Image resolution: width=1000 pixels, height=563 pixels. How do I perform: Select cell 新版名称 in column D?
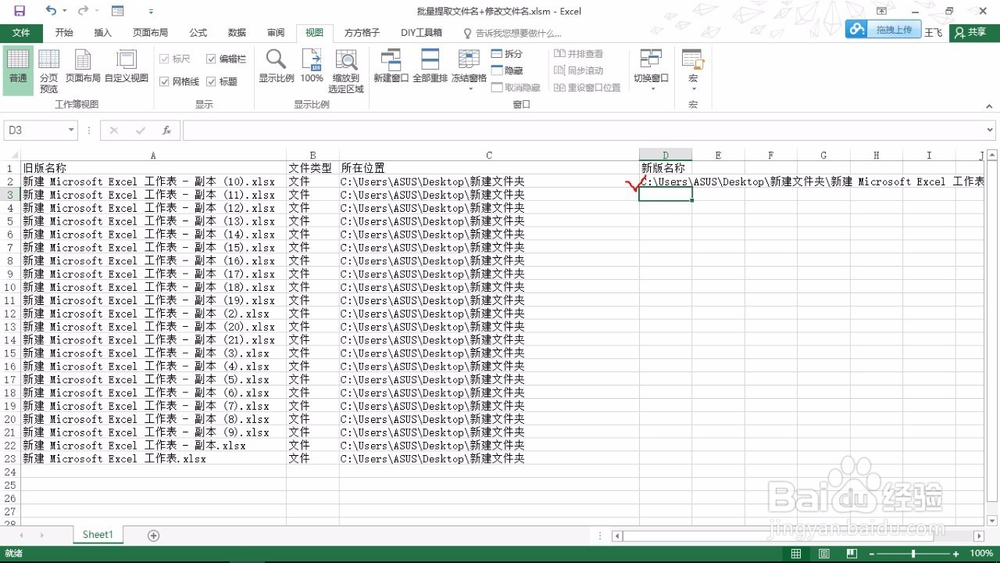(663, 168)
